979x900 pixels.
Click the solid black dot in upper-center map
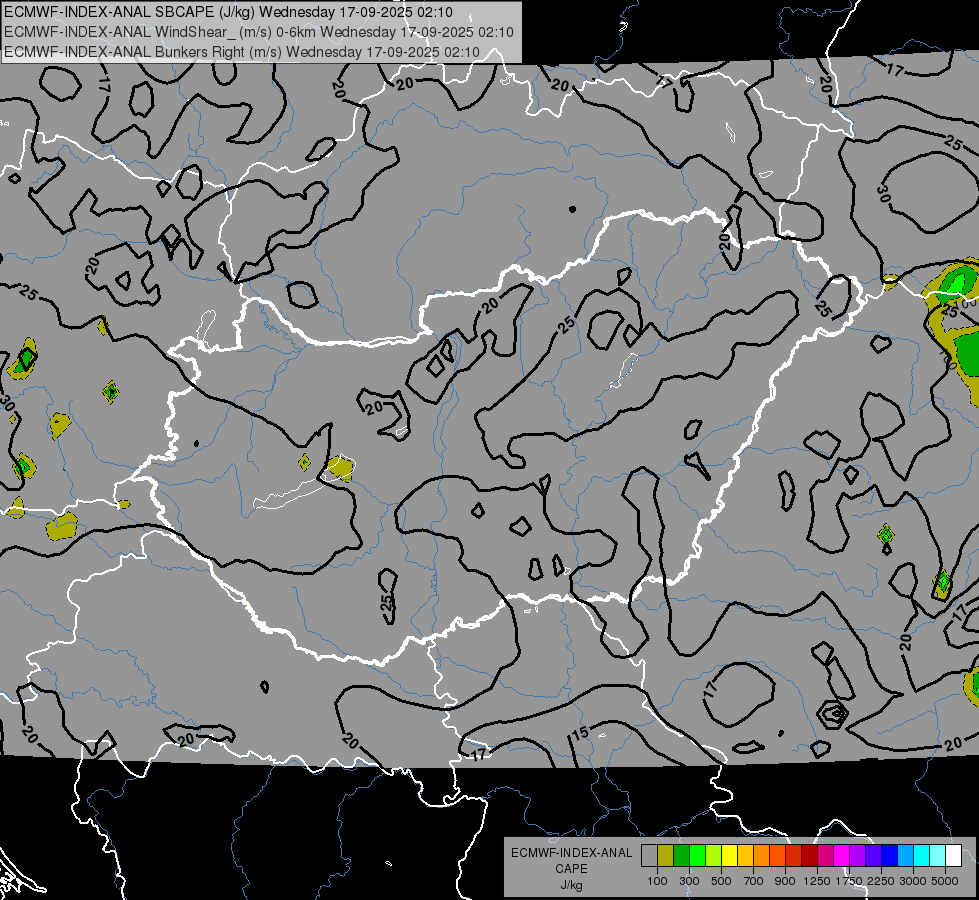pyautogui.click(x=573, y=209)
